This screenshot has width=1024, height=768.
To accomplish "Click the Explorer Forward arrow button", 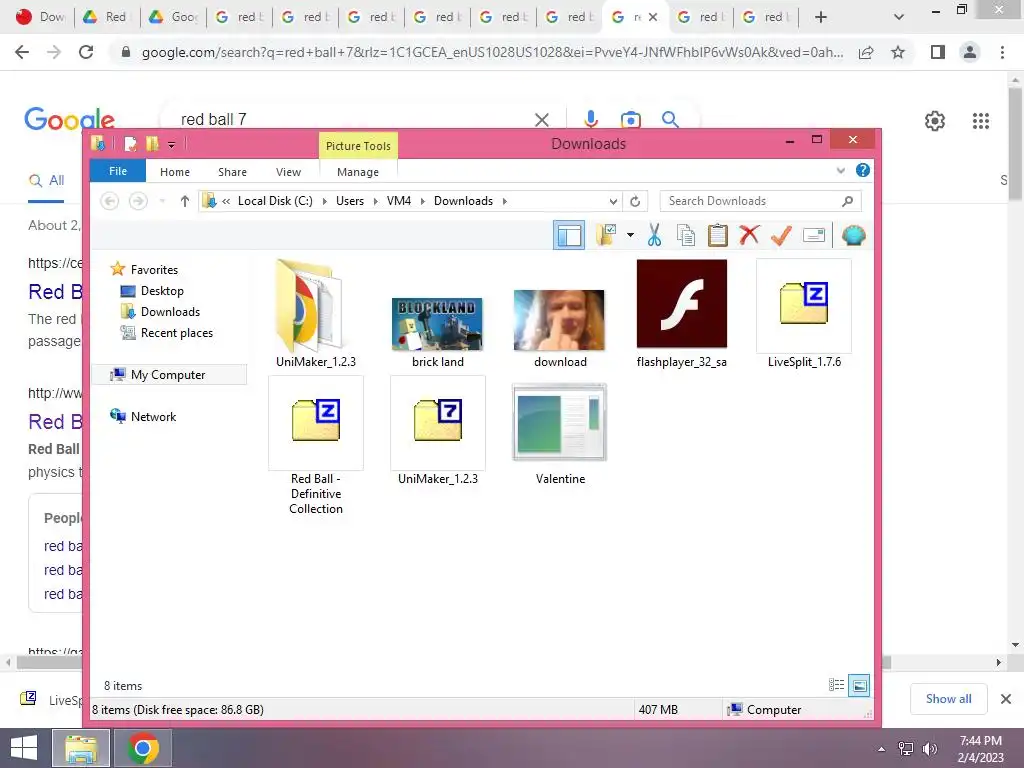I will 138,201.
